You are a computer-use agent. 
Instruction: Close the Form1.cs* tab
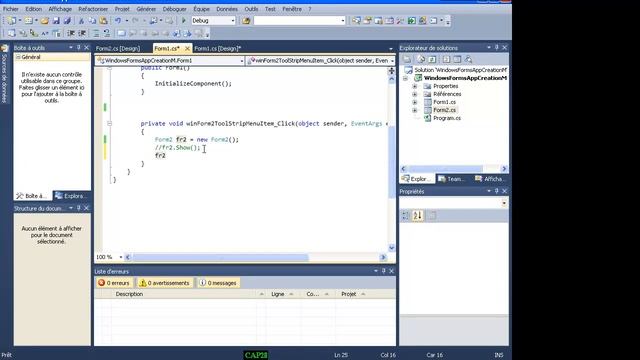pos(187,48)
